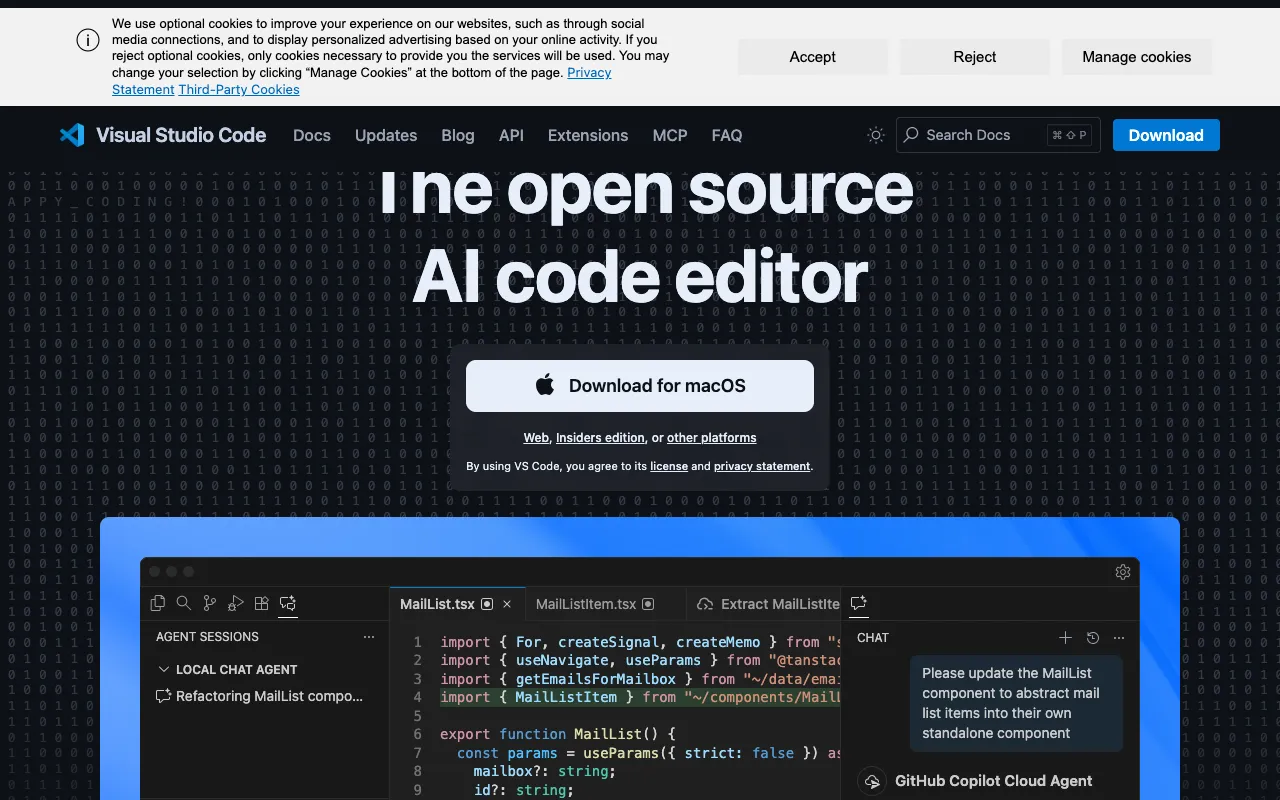This screenshot has height=800, width=1280.
Task: Select the Search icon in the activity bar
Action: [184, 603]
